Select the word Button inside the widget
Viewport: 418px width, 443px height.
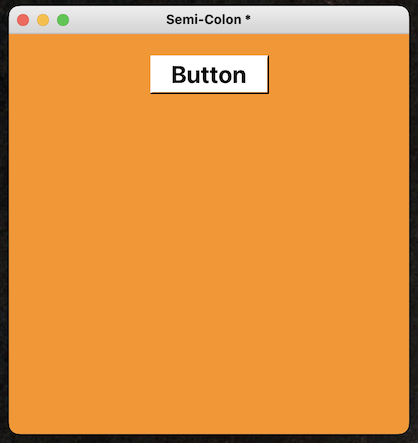pyautogui.click(x=209, y=75)
